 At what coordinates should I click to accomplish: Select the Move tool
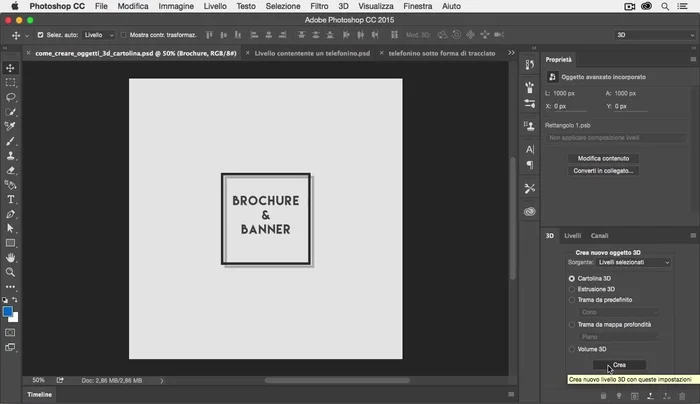click(x=11, y=68)
